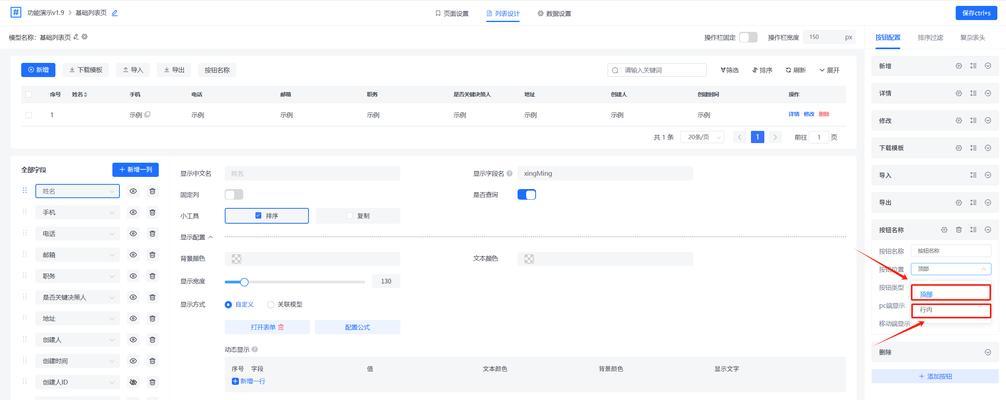
Task: Click the drag handle icon for 姓名 field
Action: tap(25, 191)
